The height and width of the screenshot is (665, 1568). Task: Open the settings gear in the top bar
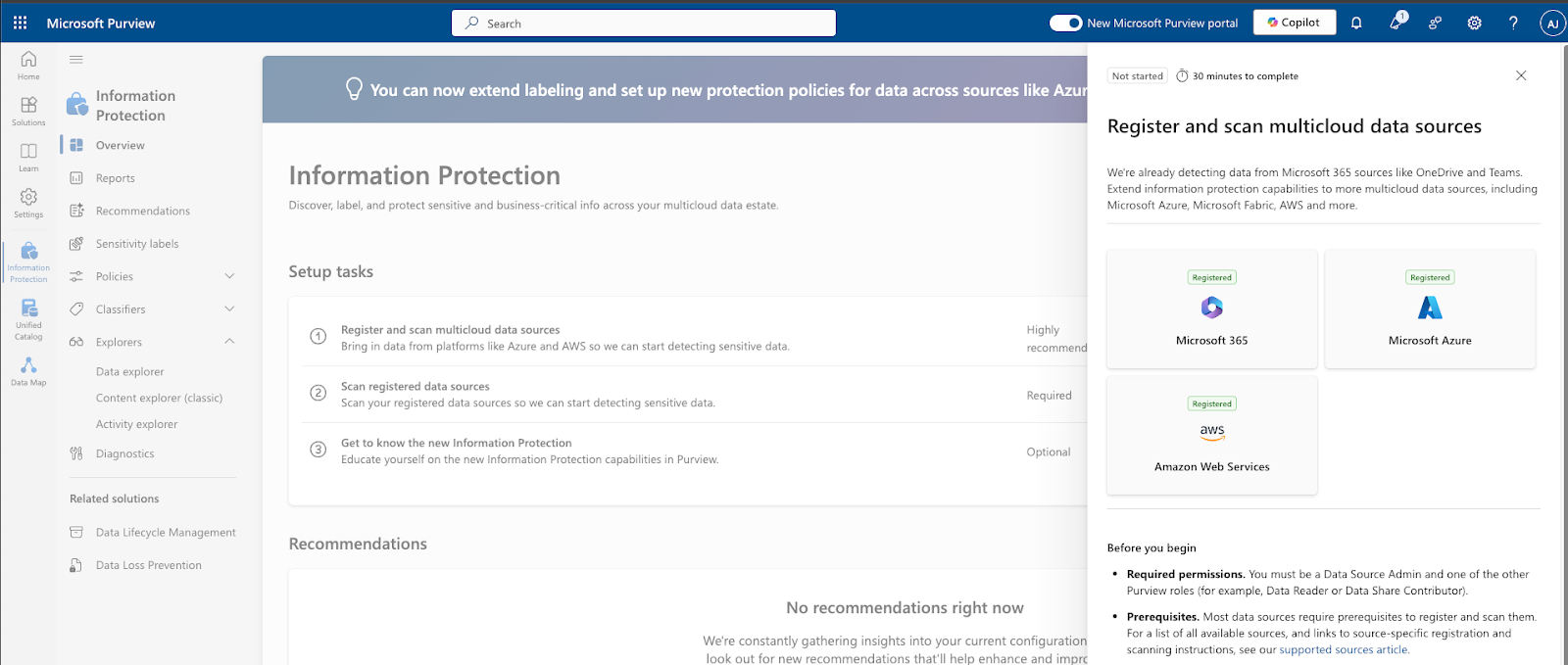(1474, 23)
